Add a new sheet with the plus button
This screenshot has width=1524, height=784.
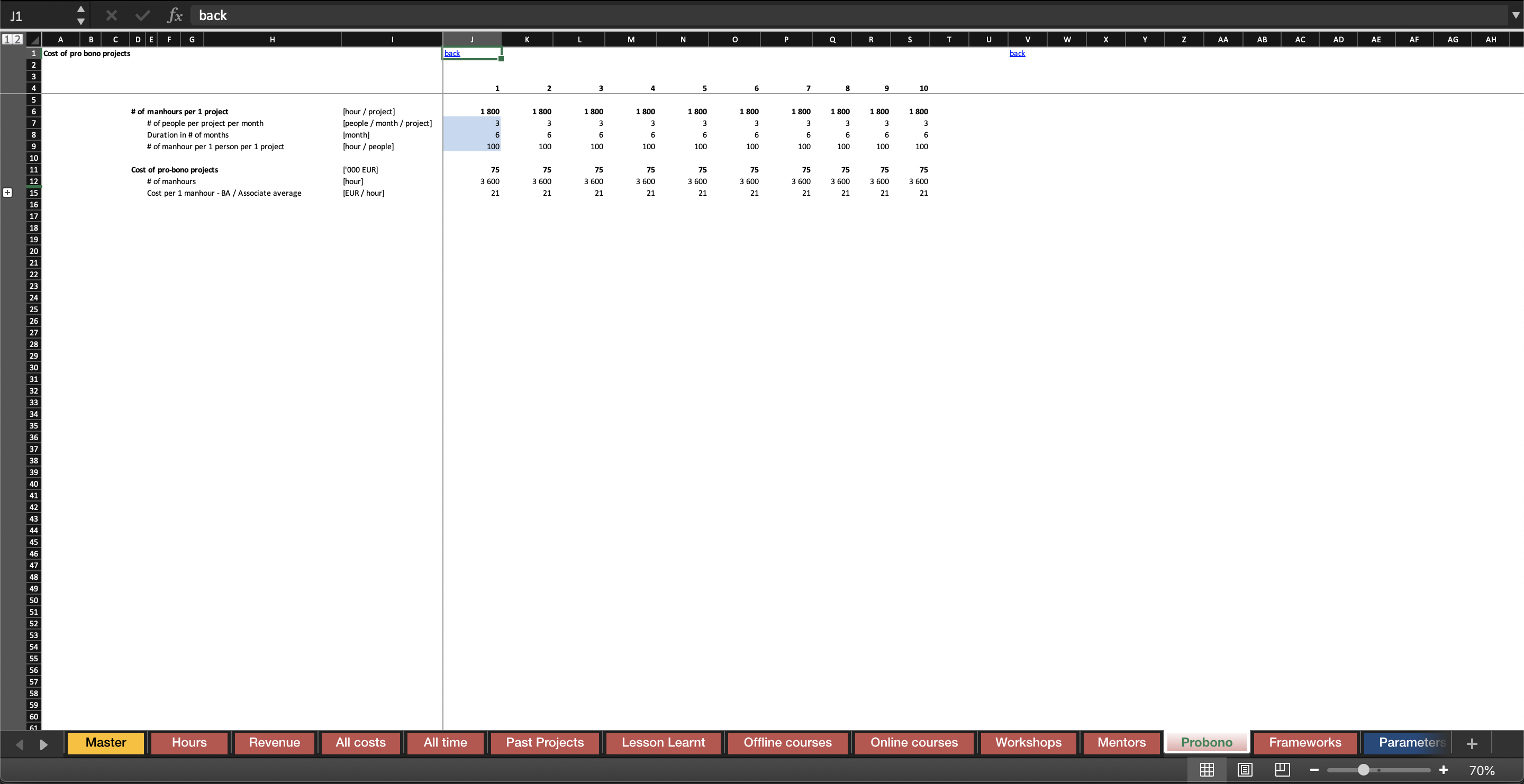tap(1472, 744)
